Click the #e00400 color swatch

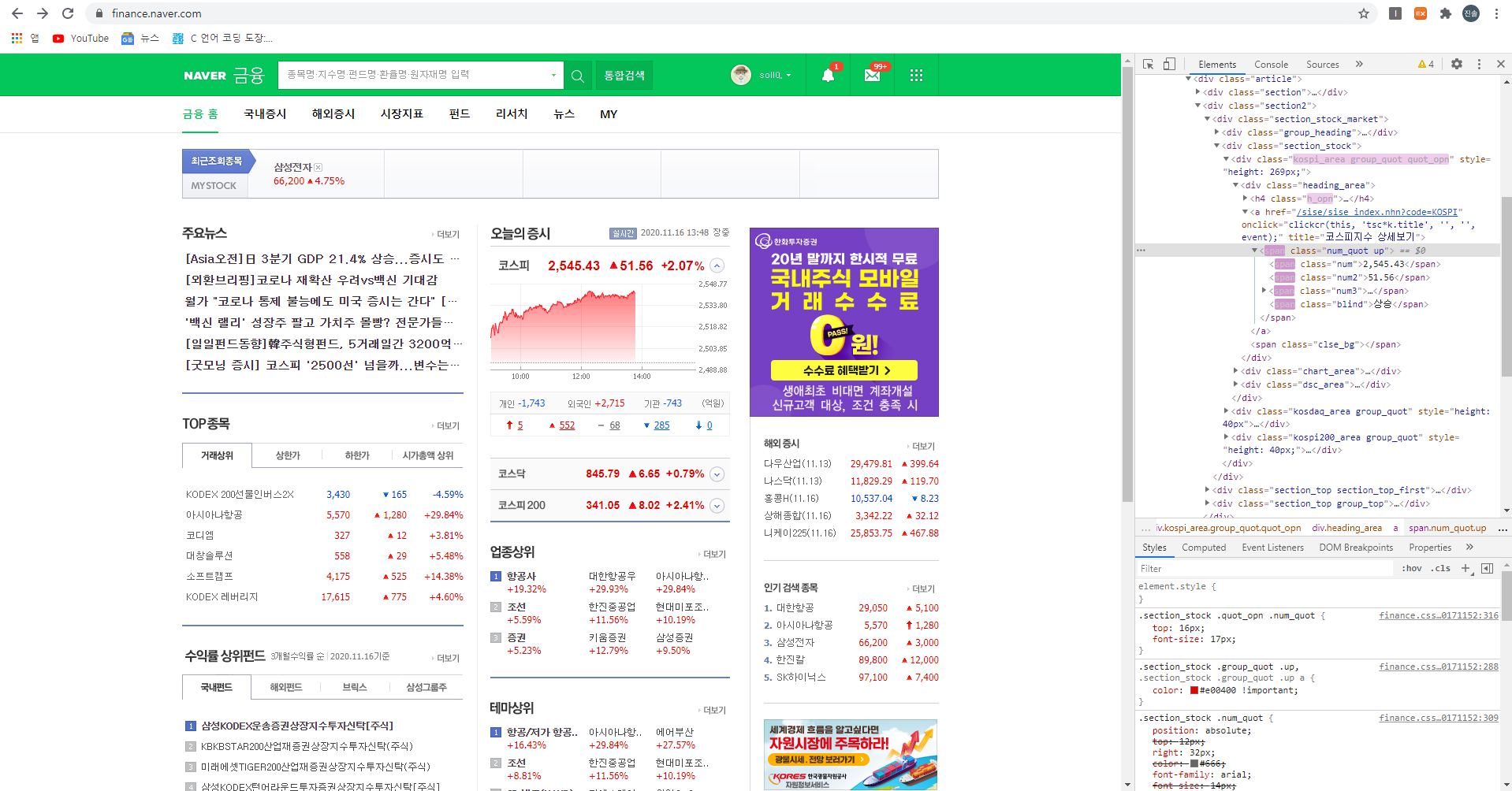[x=1194, y=690]
